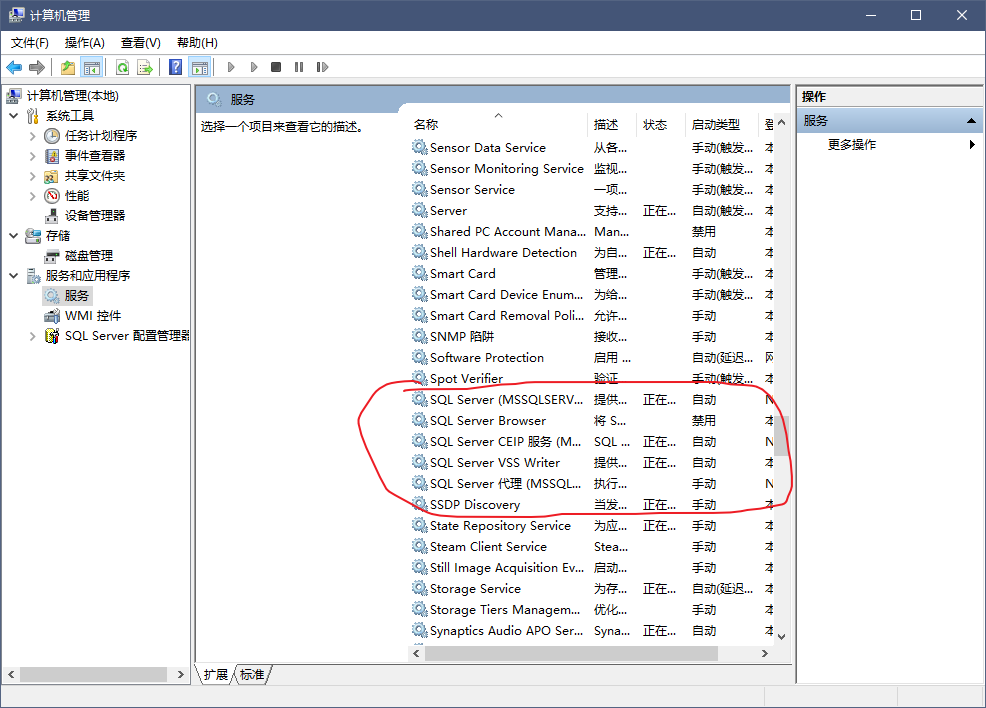The width and height of the screenshot is (986, 708).
Task: Open 磁盘管理 in the tree
Action: pyautogui.click(x=89, y=256)
